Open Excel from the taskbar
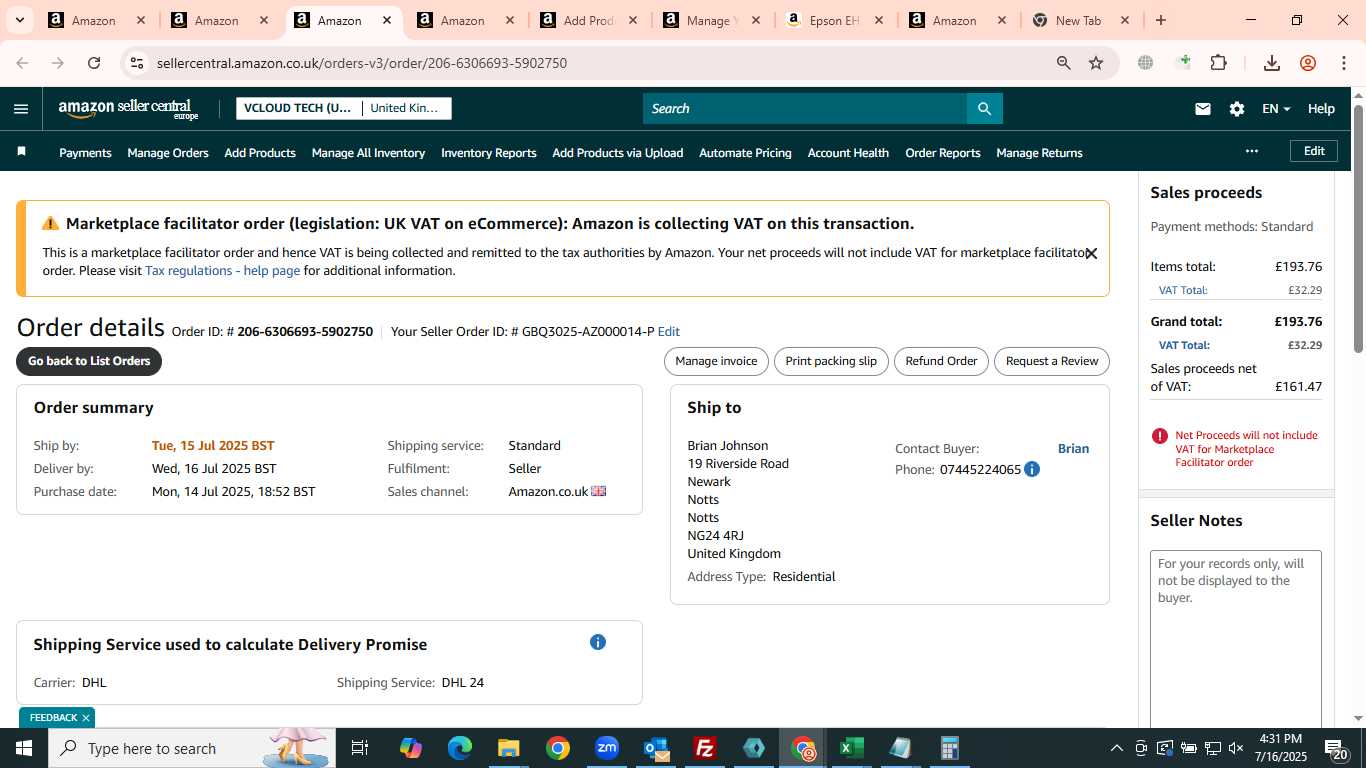Screen dimensions: 1366x768 (x=851, y=748)
